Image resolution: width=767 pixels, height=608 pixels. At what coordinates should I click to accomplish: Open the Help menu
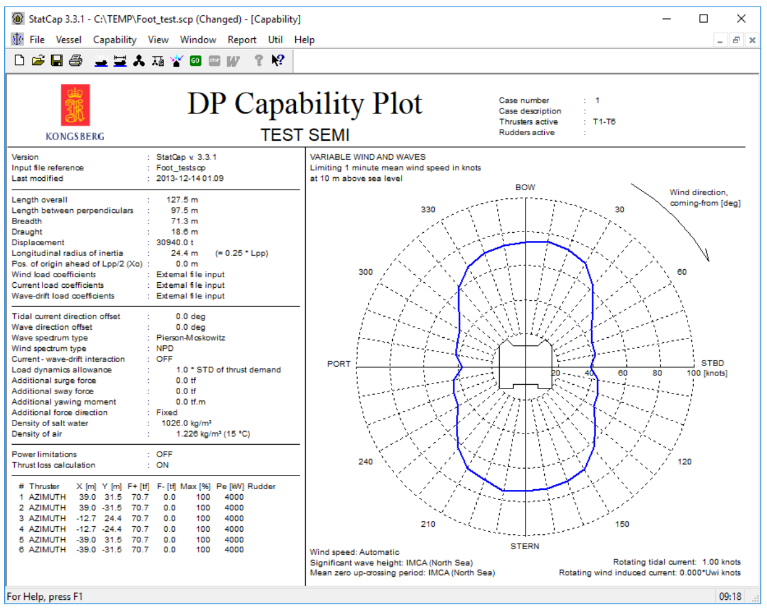pos(304,39)
